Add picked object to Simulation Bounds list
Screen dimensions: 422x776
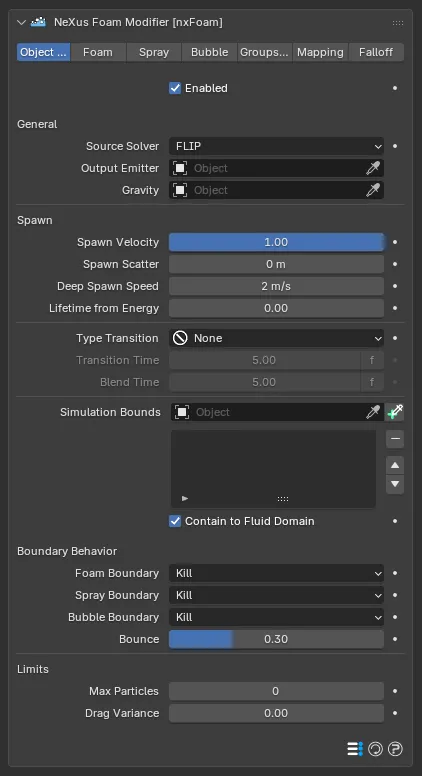(x=395, y=412)
